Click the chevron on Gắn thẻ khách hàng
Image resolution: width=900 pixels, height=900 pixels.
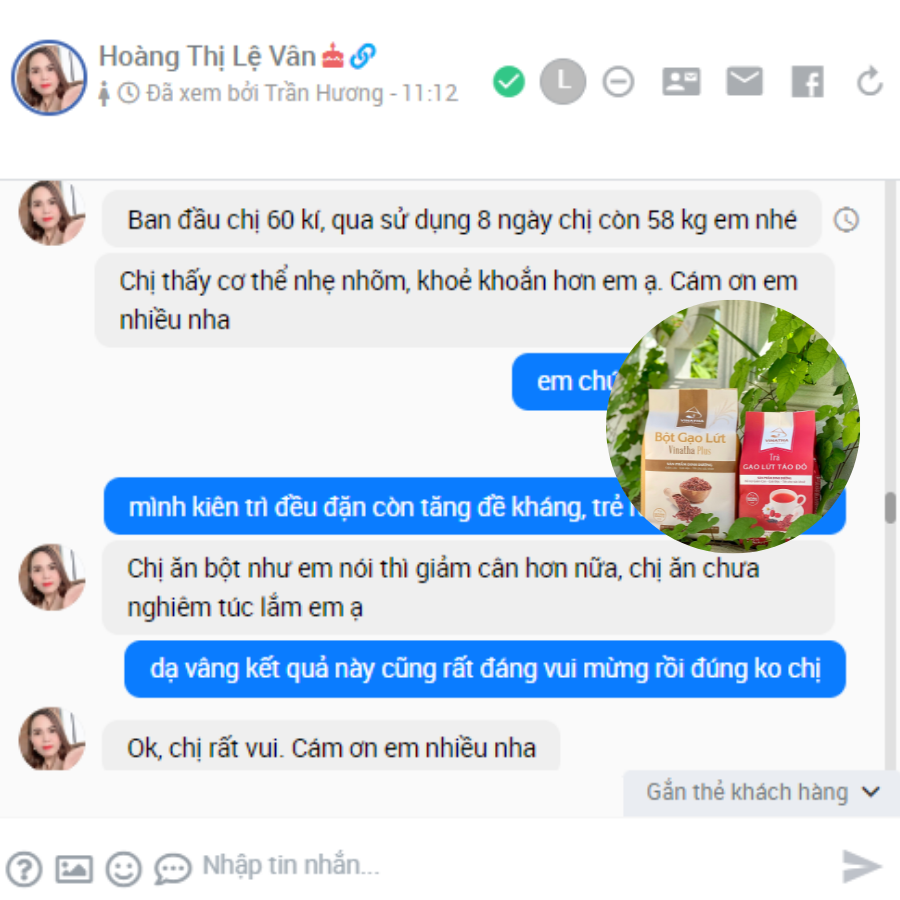pyautogui.click(x=871, y=792)
